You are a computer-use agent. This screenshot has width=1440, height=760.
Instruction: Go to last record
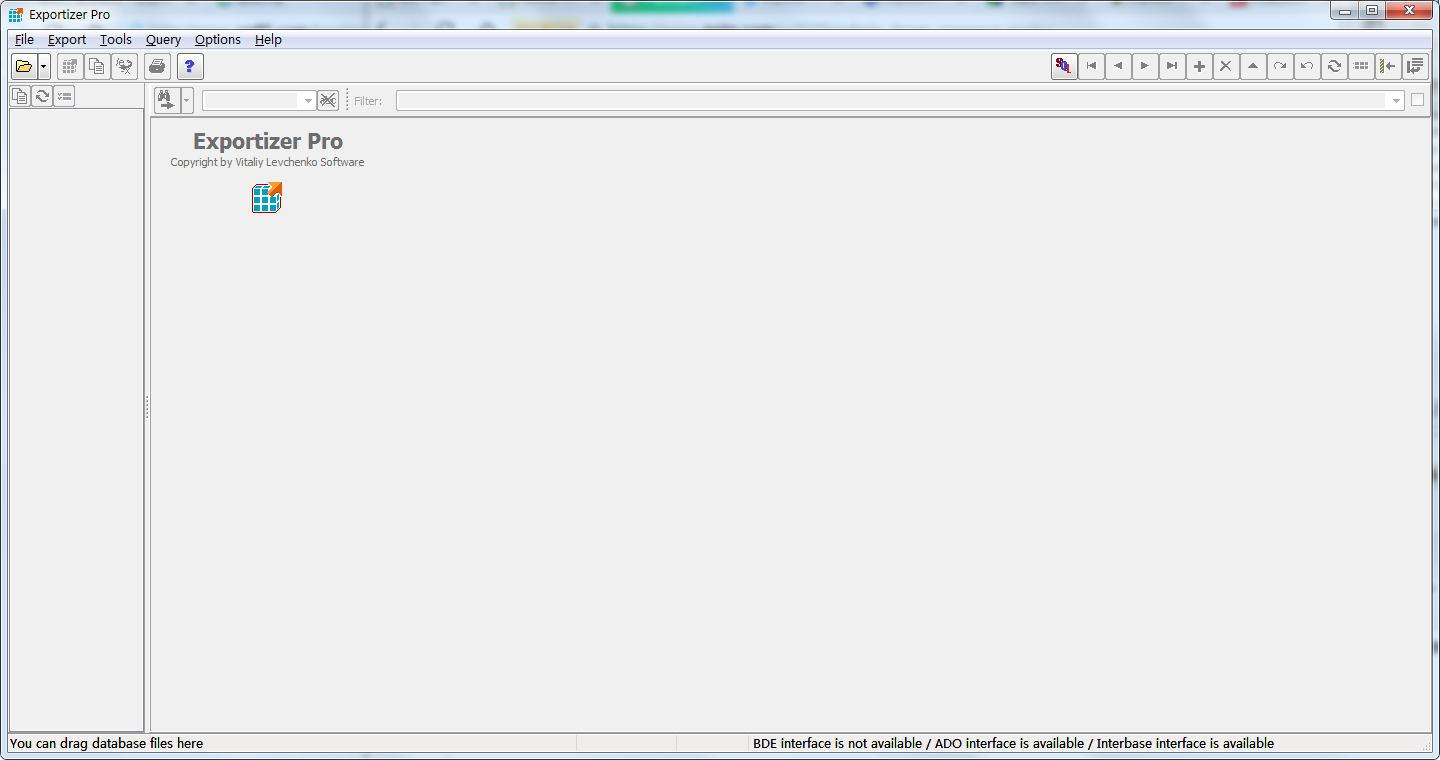point(1172,67)
